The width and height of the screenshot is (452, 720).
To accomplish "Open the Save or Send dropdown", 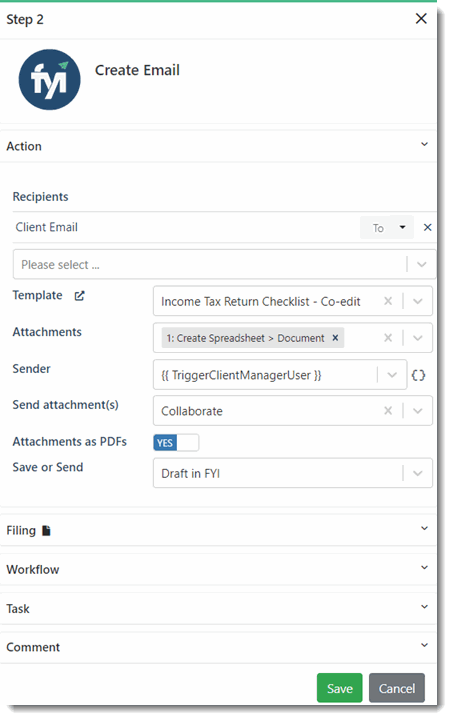I will tap(418, 473).
